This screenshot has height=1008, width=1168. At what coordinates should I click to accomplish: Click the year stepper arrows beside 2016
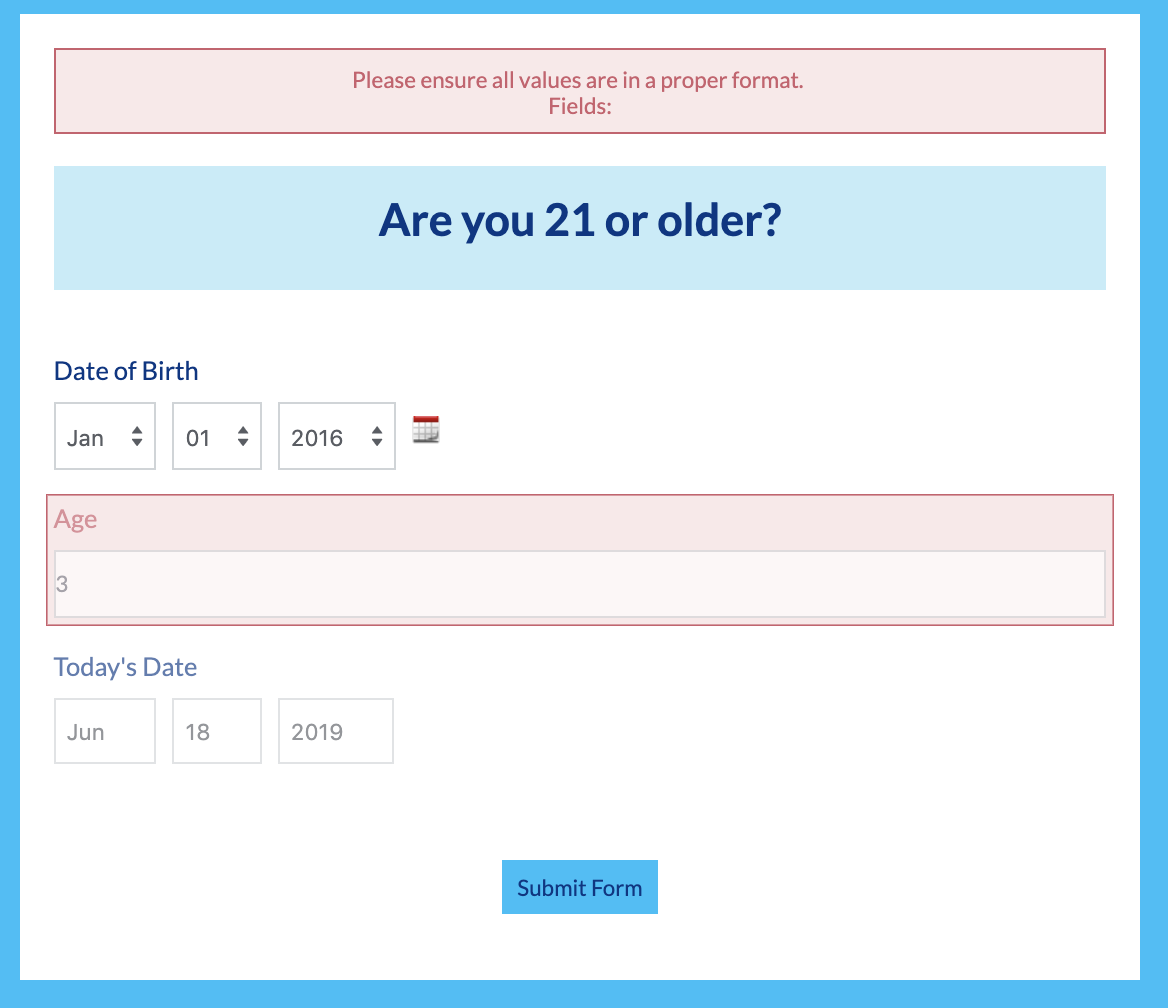point(376,436)
